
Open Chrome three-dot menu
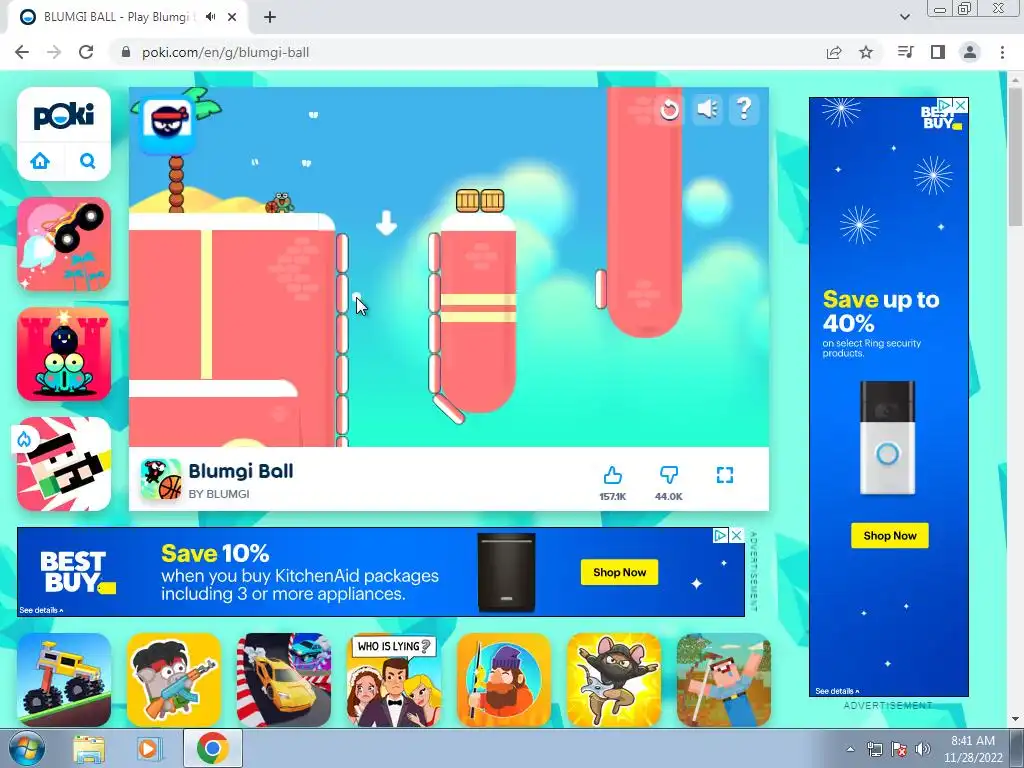click(1002, 52)
